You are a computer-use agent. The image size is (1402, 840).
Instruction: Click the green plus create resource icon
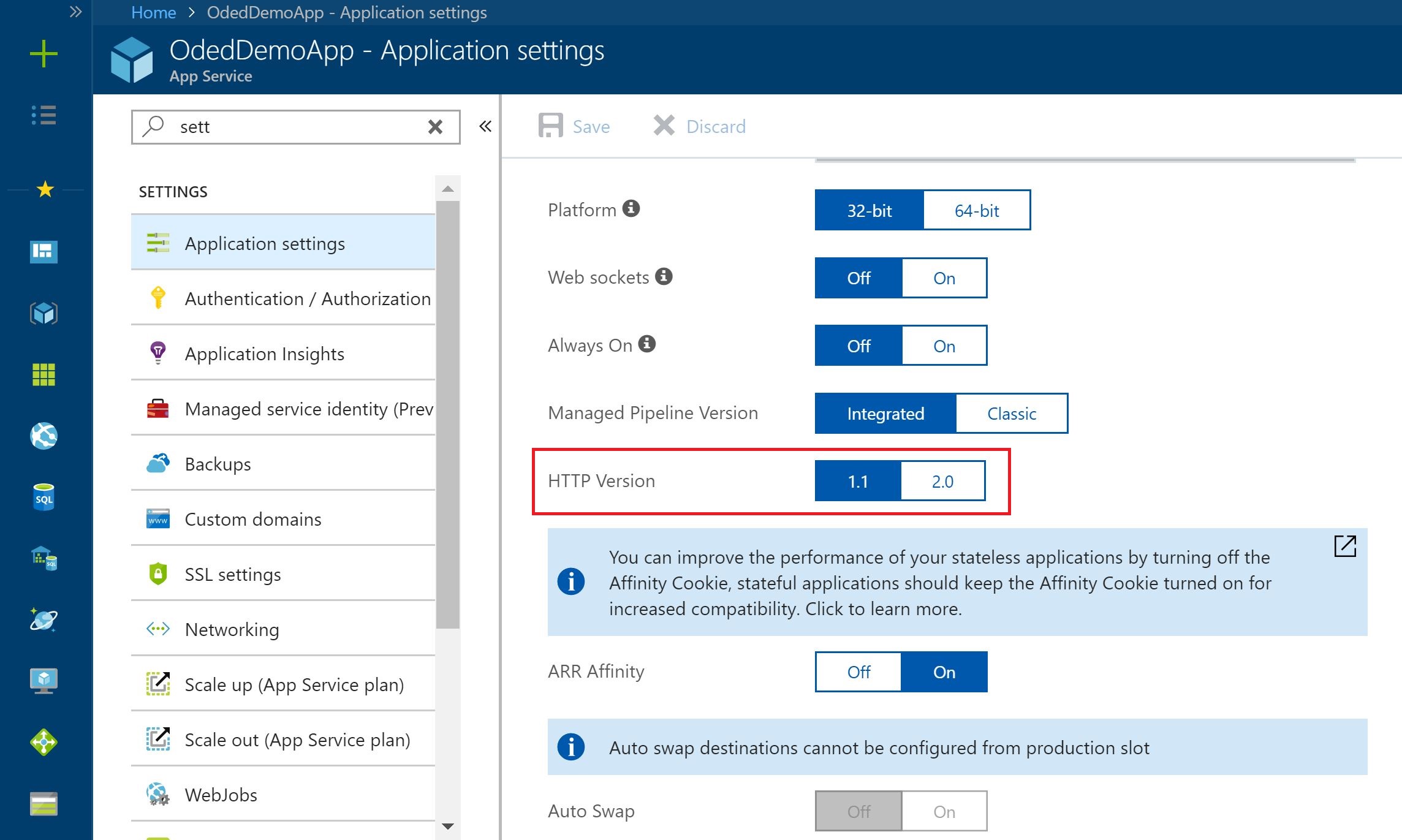point(44,54)
